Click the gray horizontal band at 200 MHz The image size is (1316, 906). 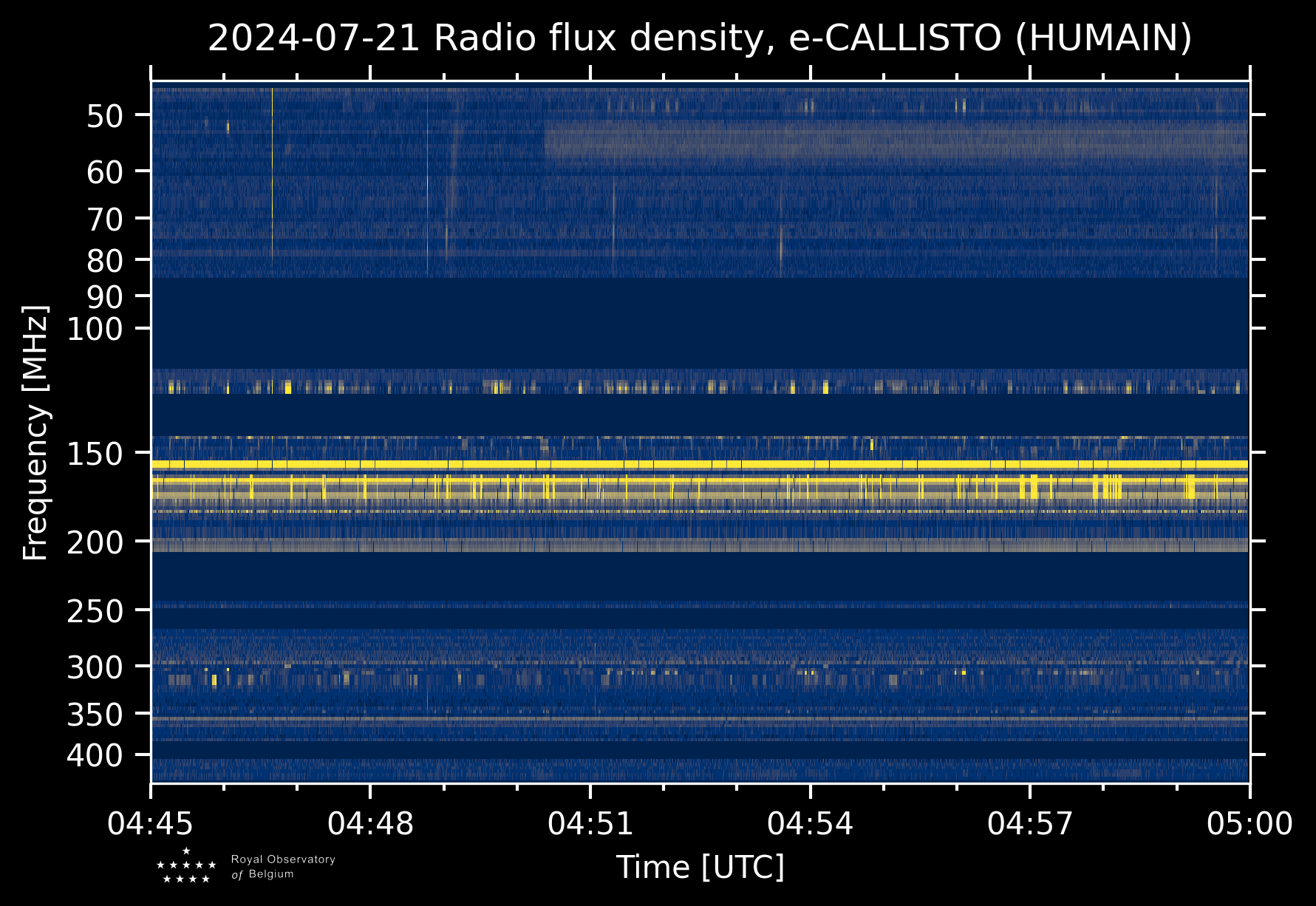coord(699,545)
